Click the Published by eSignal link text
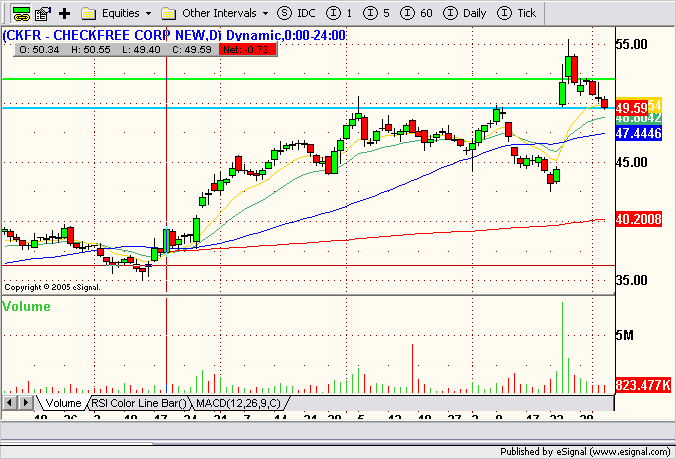The width and height of the screenshot is (676, 459). point(585,452)
